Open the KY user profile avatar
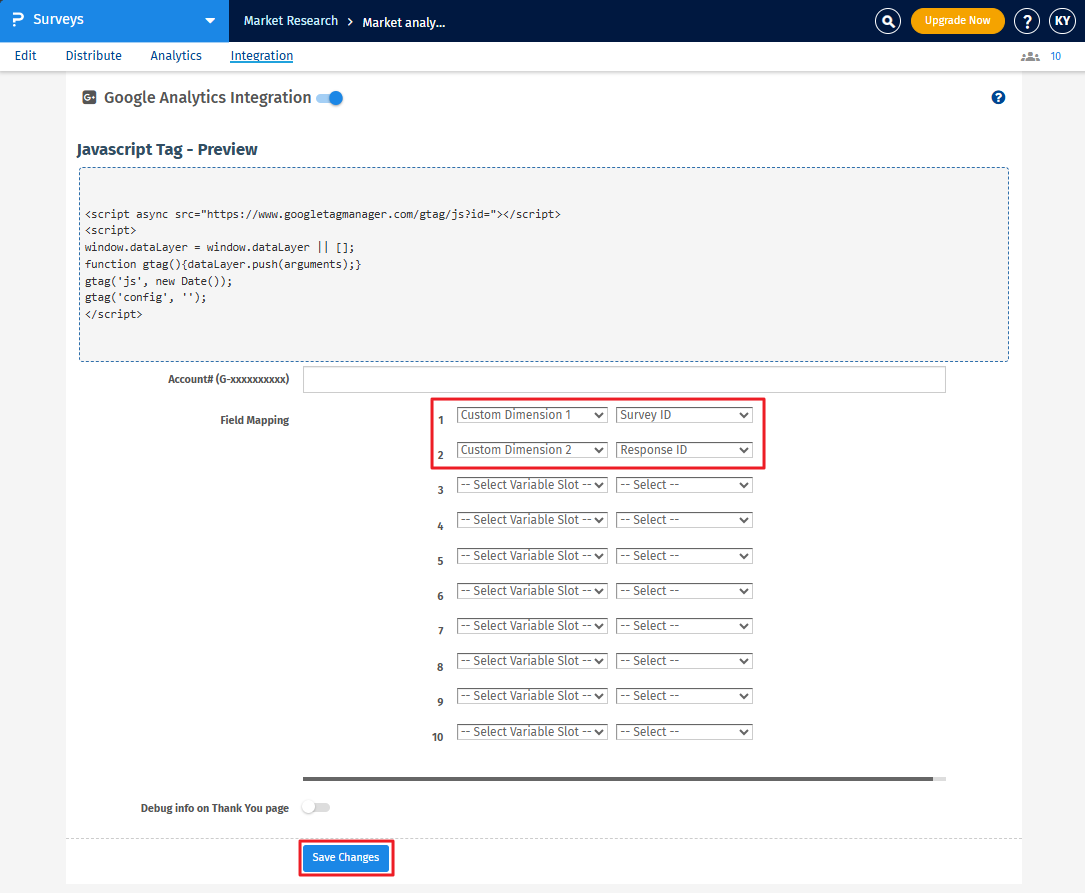Viewport: 1085px width, 893px height. [1062, 21]
